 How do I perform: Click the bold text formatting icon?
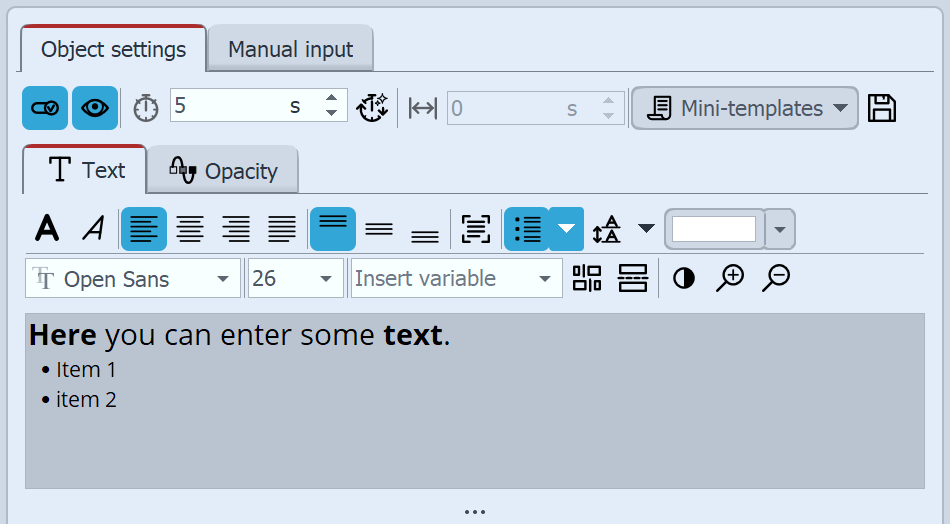(46, 229)
